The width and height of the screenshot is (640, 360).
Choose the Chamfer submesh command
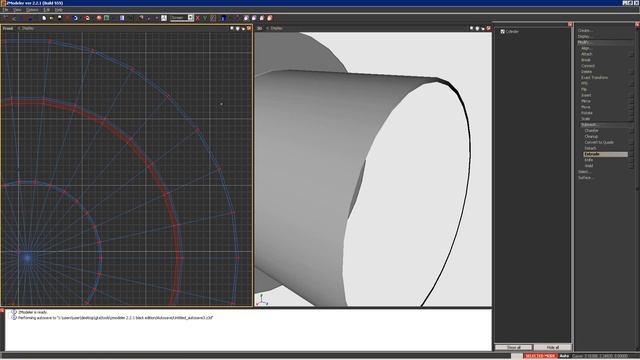click(x=591, y=131)
